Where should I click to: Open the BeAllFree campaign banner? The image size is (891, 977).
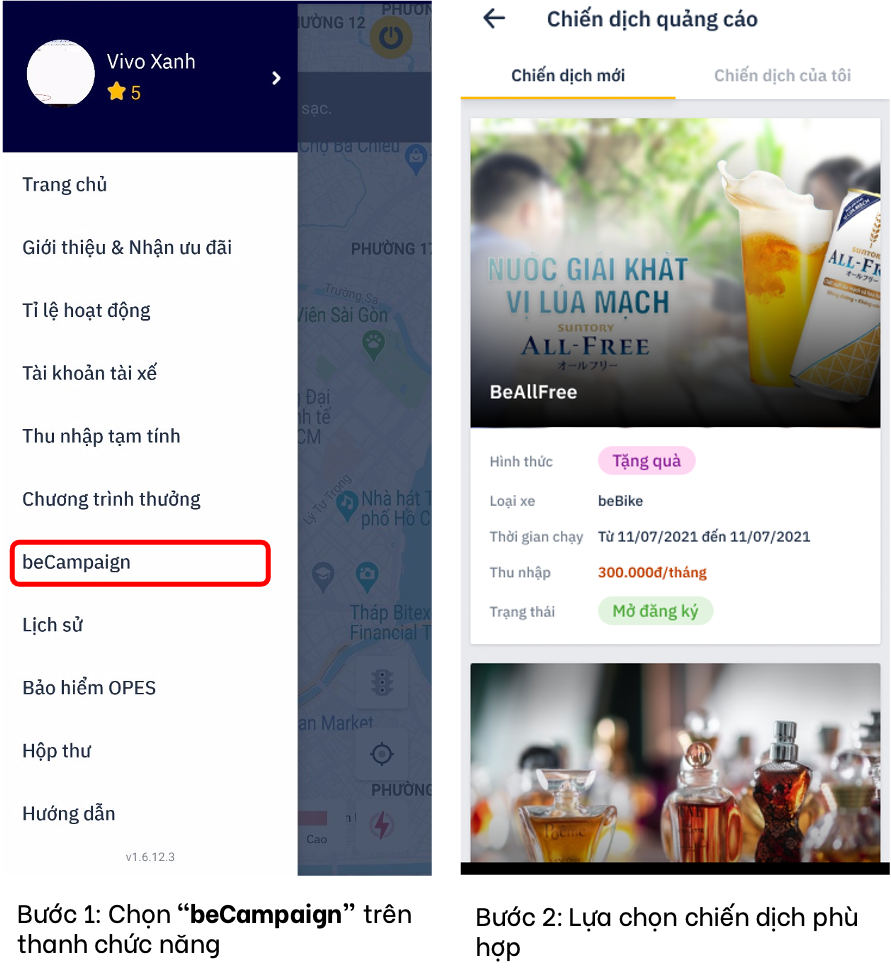(x=675, y=272)
